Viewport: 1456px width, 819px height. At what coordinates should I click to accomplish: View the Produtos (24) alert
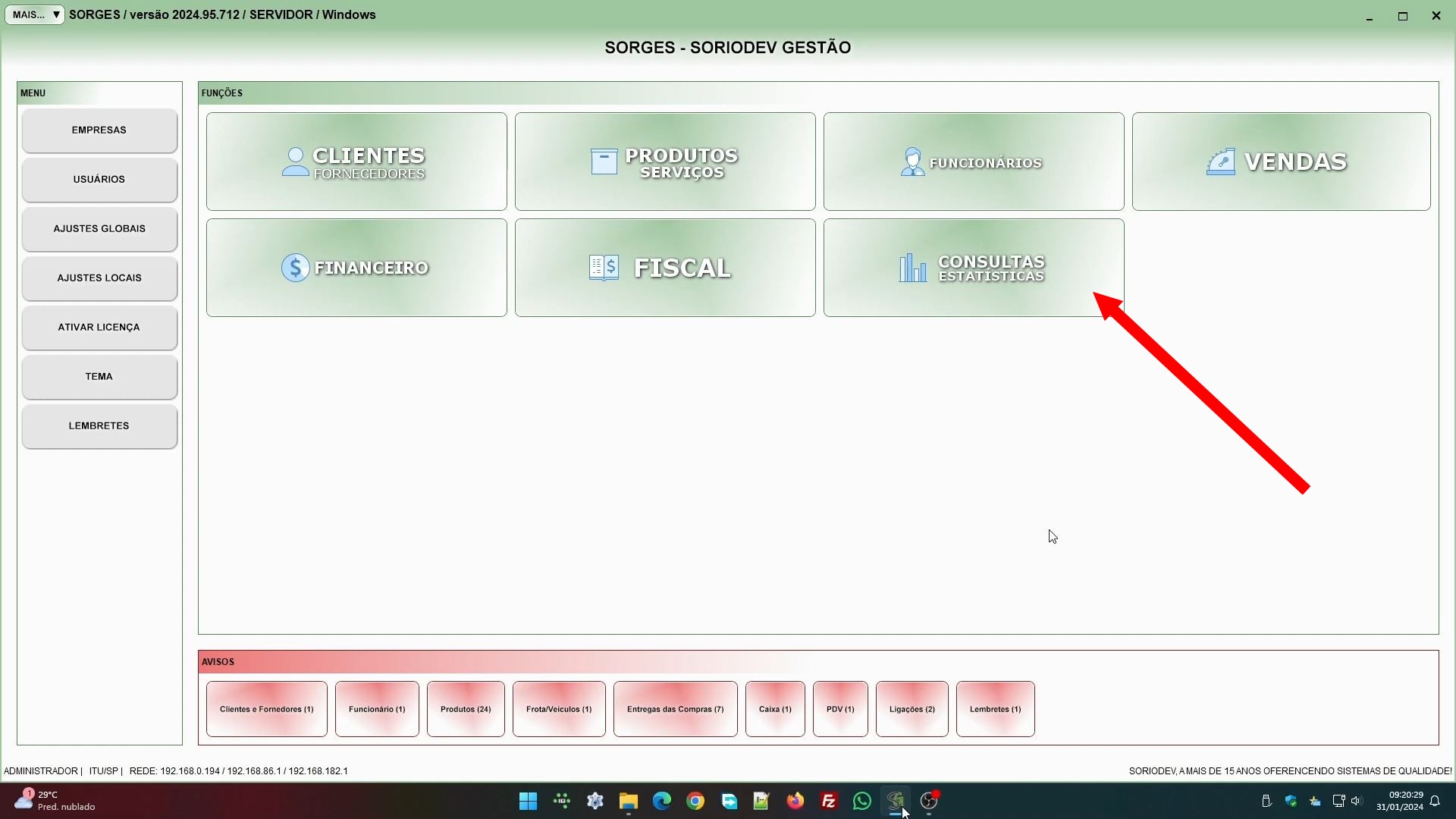click(466, 709)
